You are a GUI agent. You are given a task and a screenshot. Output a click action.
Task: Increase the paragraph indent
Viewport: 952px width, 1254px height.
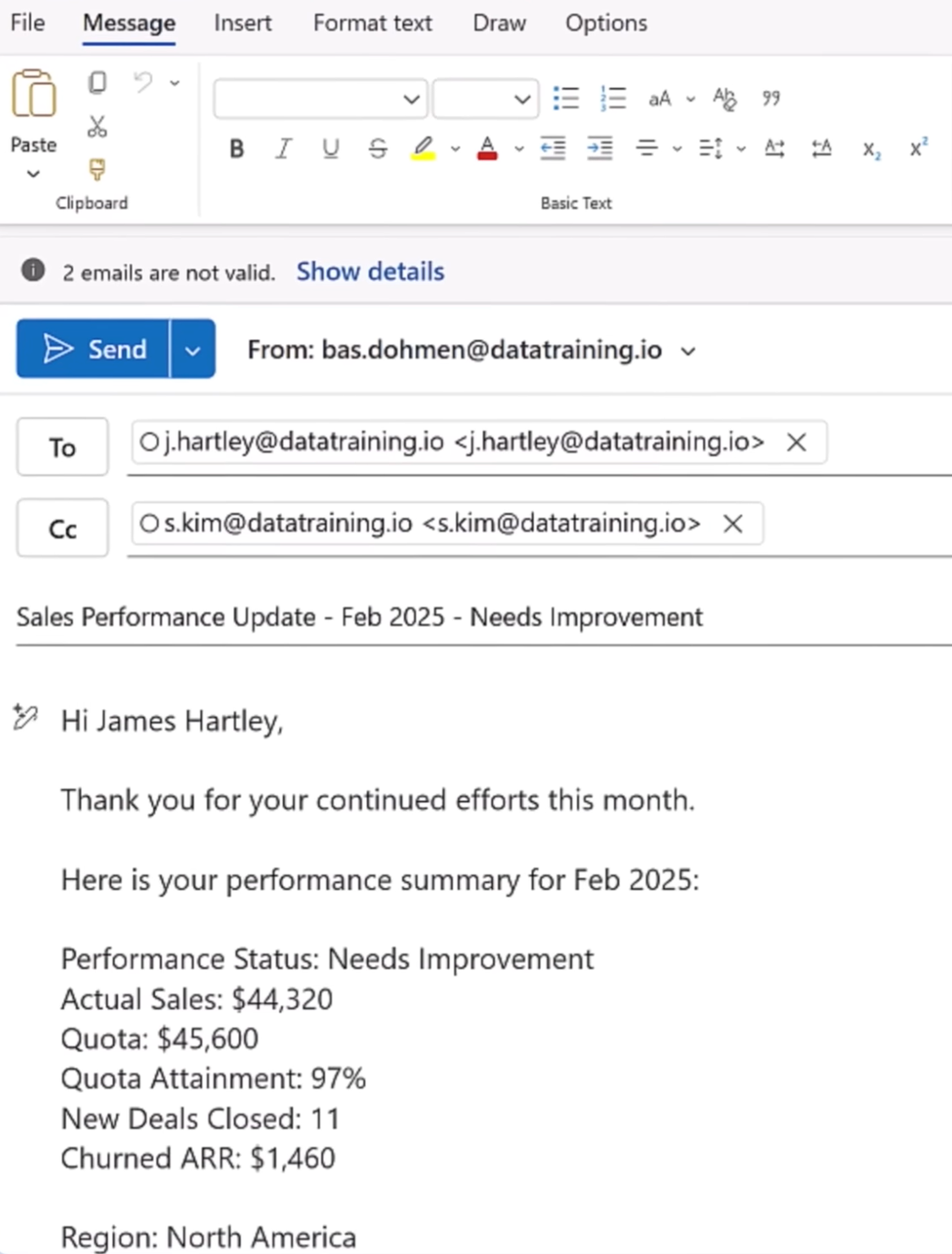coord(600,149)
